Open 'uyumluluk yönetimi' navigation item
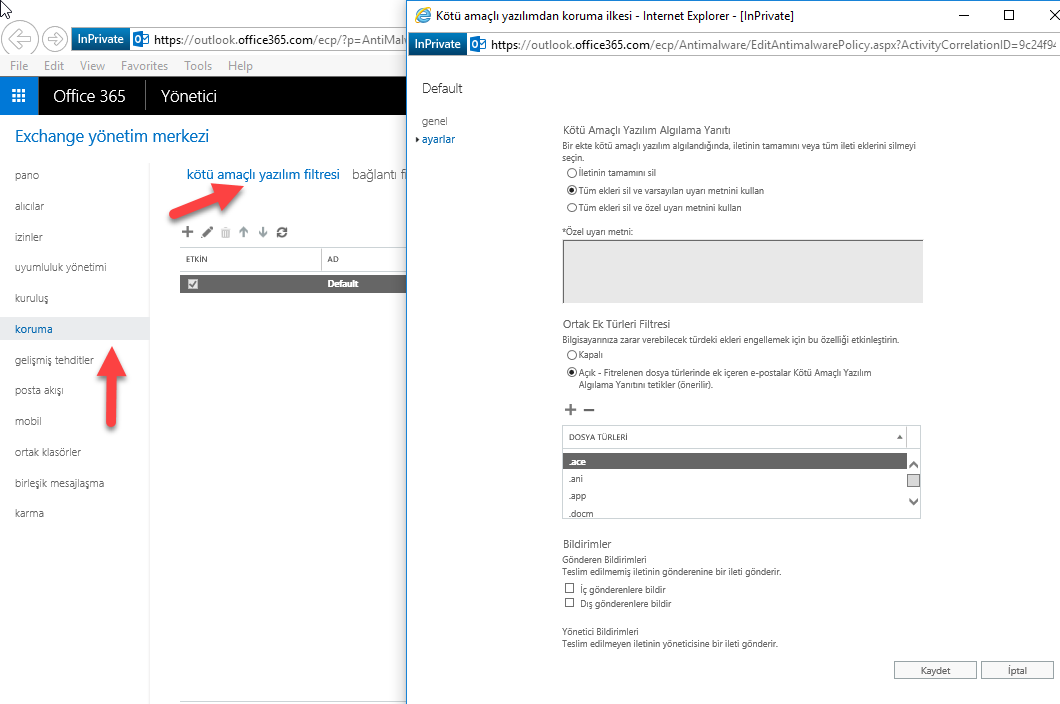The width and height of the screenshot is (1060, 704). [61, 267]
